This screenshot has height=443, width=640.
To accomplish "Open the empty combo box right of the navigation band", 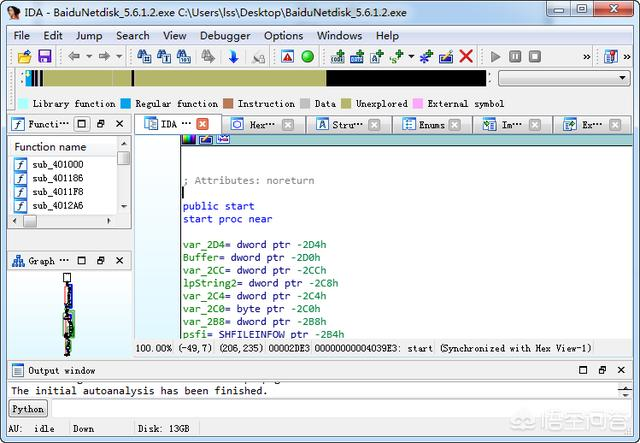I will (x=564, y=78).
